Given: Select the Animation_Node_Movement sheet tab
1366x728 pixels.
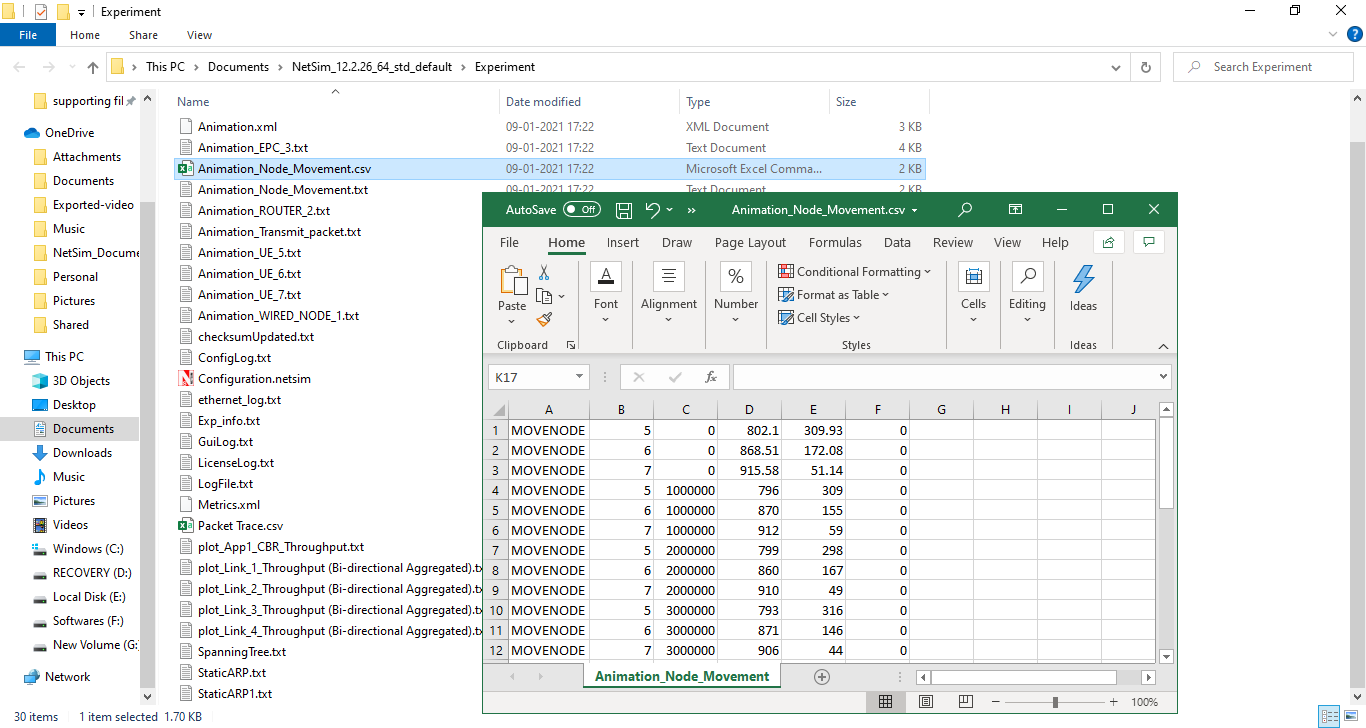Looking at the screenshot, I should 682,677.
